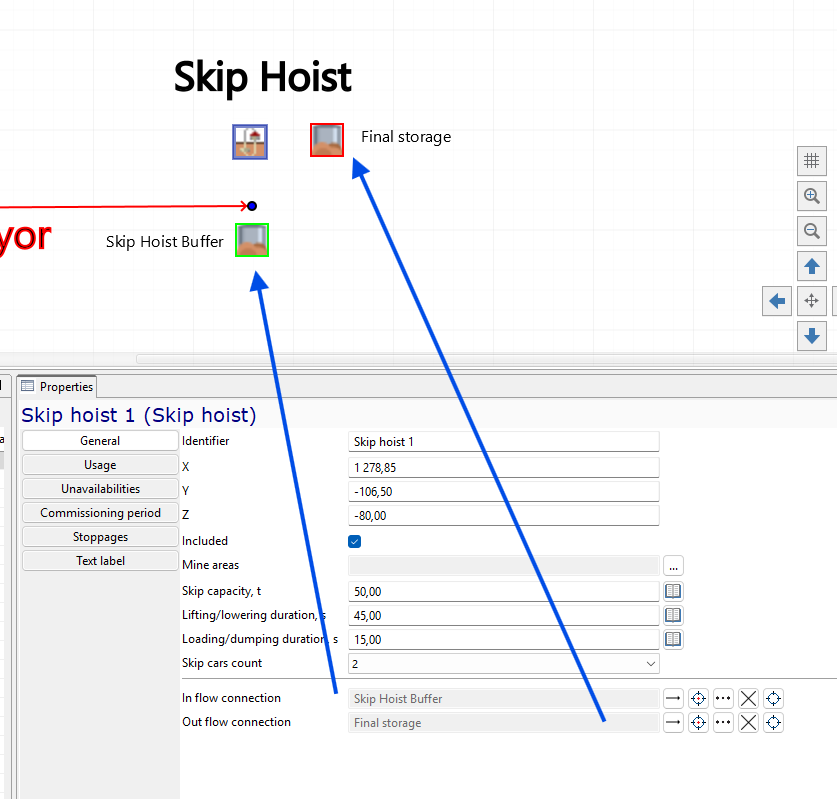Screen dimensions: 837x799
Task: Select the Skip hoist node icon
Action: (250, 142)
